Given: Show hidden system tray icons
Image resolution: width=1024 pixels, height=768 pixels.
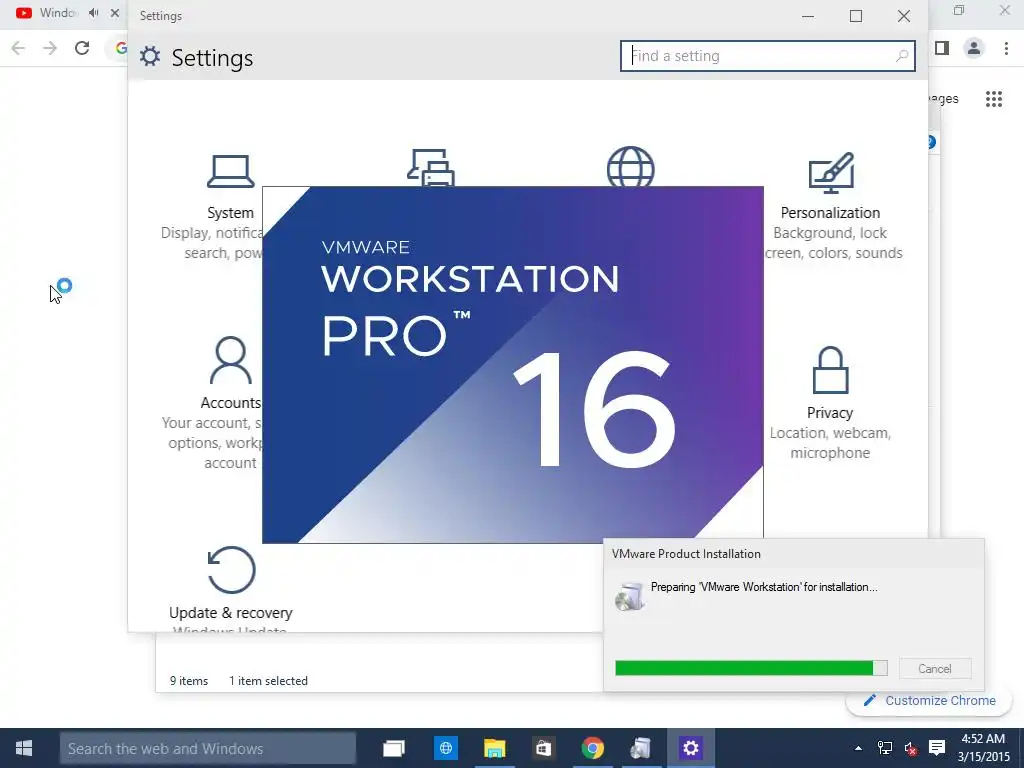Looking at the screenshot, I should pyautogui.click(x=858, y=748).
